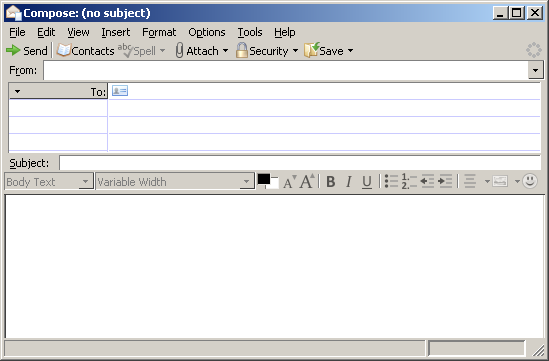Screen dimensions: 549x361
Task: Click the insert image icon
Action: (x=500, y=181)
